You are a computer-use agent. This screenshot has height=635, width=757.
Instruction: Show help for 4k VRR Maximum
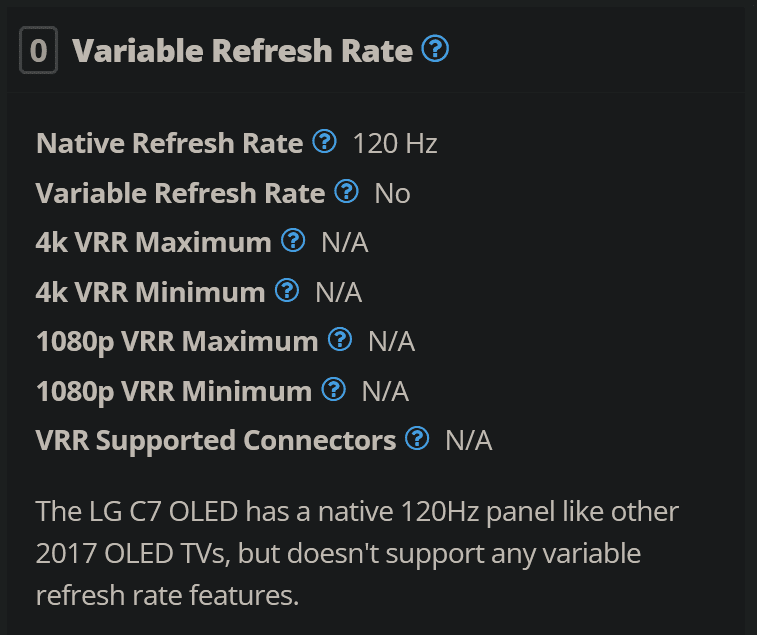click(x=293, y=240)
